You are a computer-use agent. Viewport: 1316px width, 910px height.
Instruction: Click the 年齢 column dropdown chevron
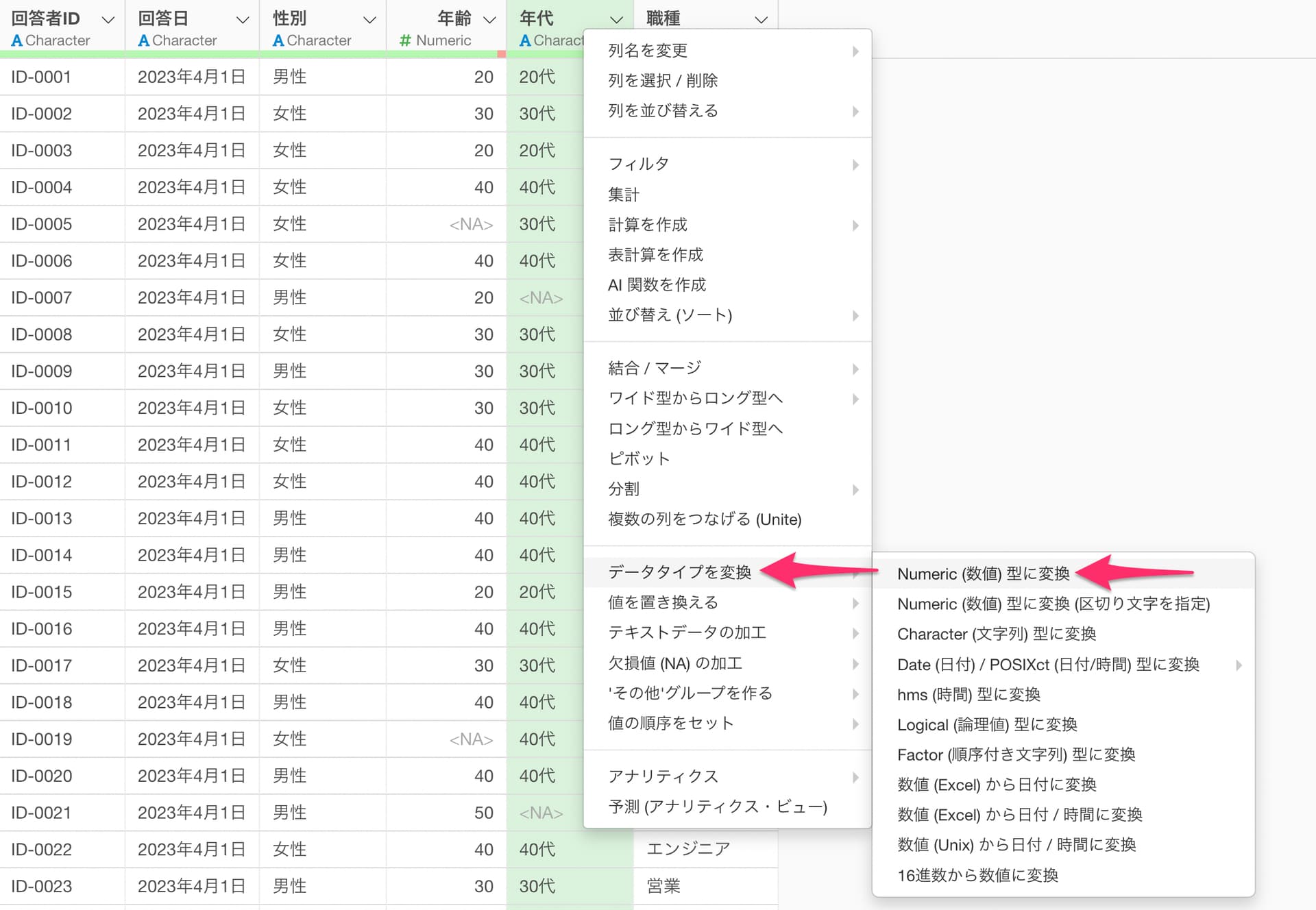click(489, 20)
